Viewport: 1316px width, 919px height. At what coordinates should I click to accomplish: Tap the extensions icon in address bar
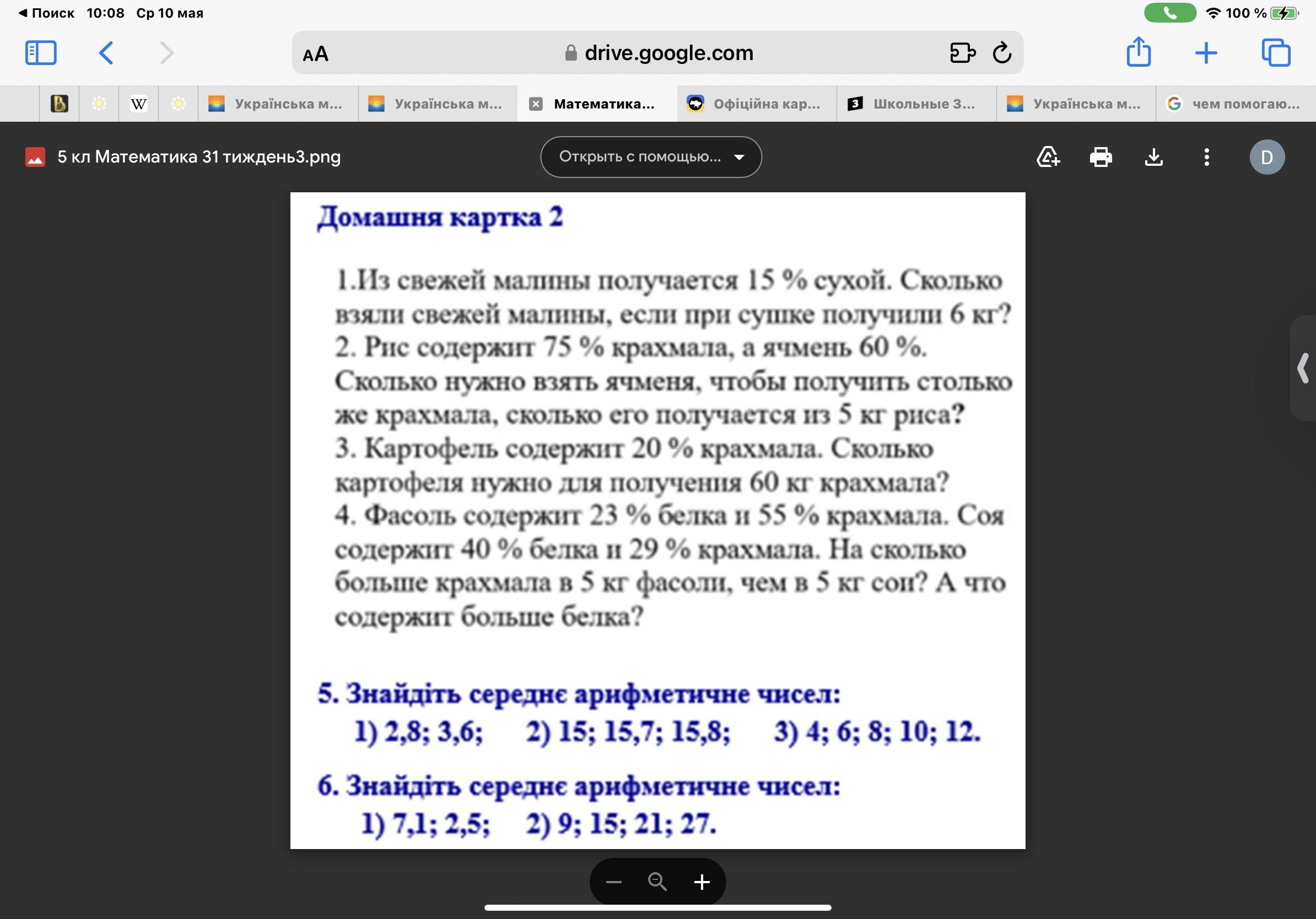[x=962, y=53]
